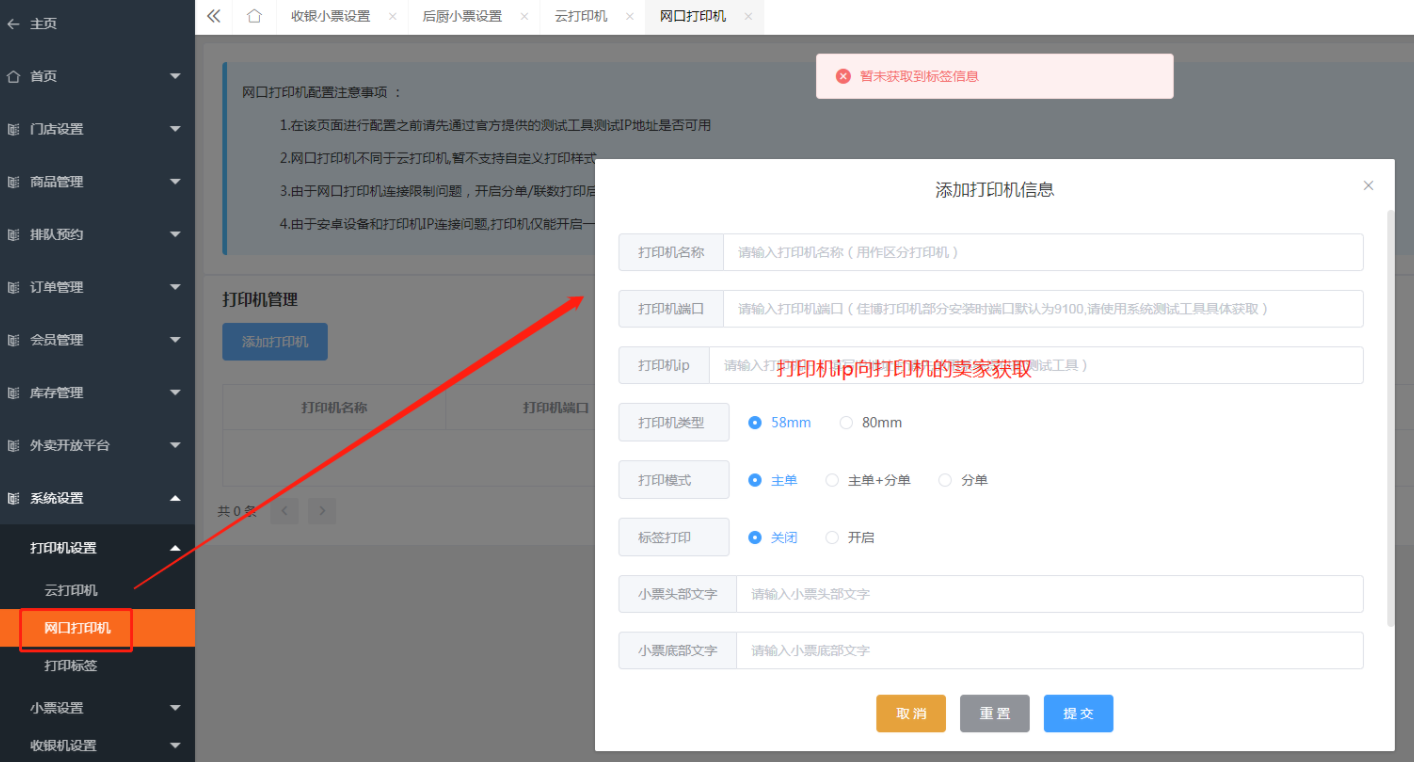Viewport: 1414px width, 762px height.
Task: Switch to 云打印机 tab
Action: click(581, 17)
